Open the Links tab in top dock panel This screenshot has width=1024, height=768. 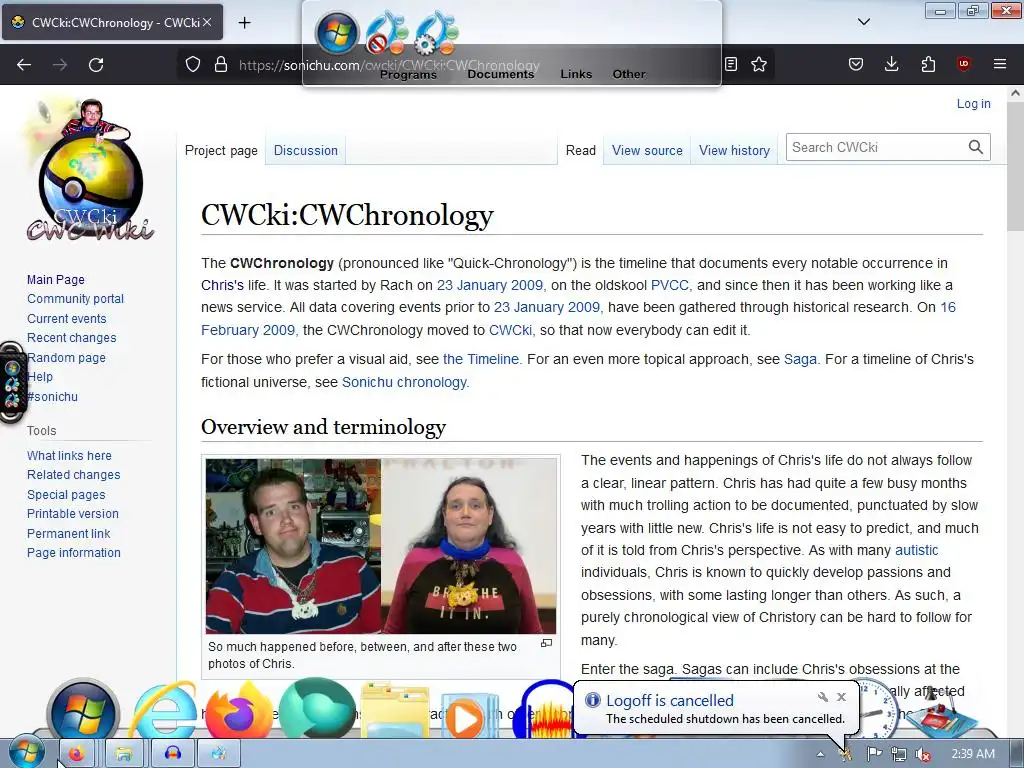(576, 74)
